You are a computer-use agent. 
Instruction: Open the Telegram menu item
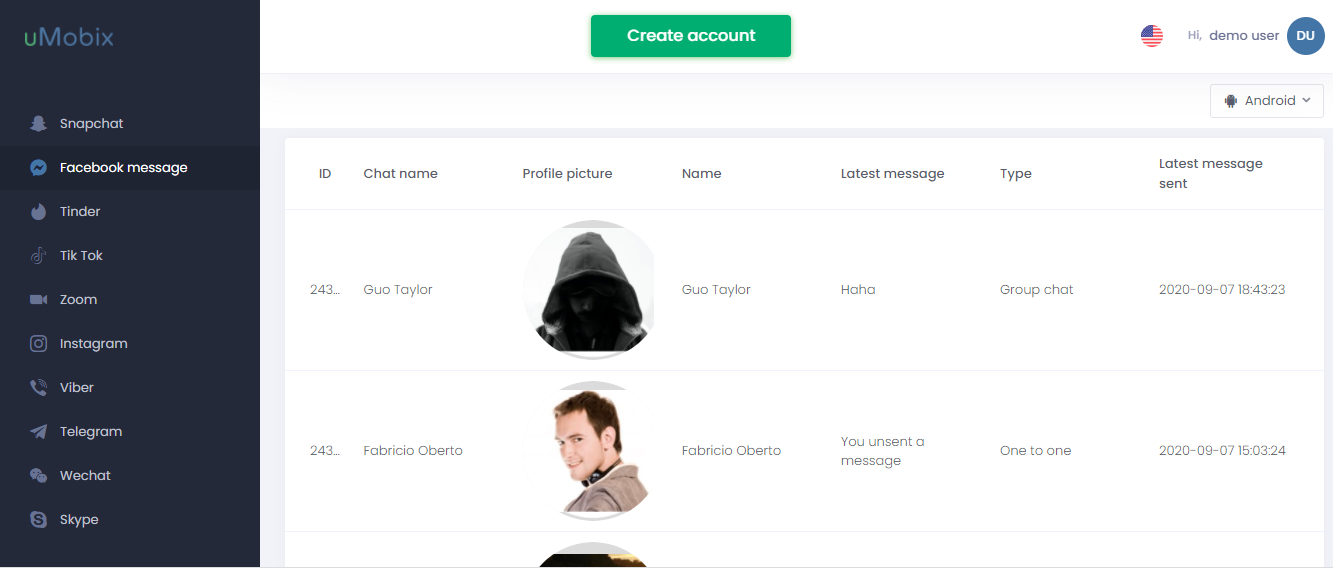pyautogui.click(x=91, y=432)
